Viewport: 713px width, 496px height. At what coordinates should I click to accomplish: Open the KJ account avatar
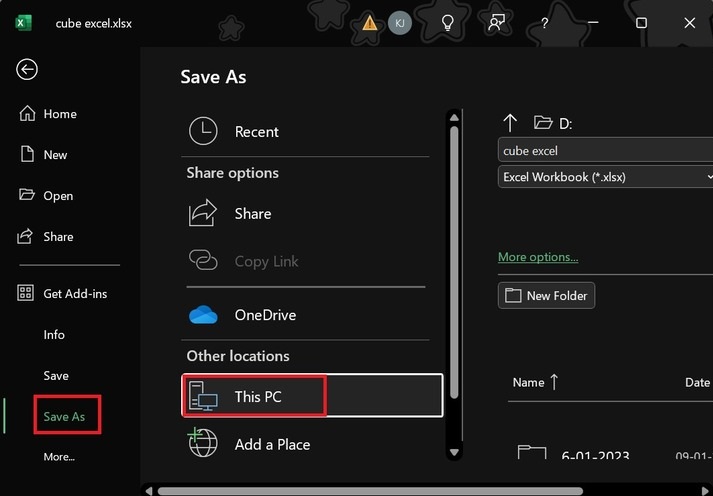click(x=400, y=23)
